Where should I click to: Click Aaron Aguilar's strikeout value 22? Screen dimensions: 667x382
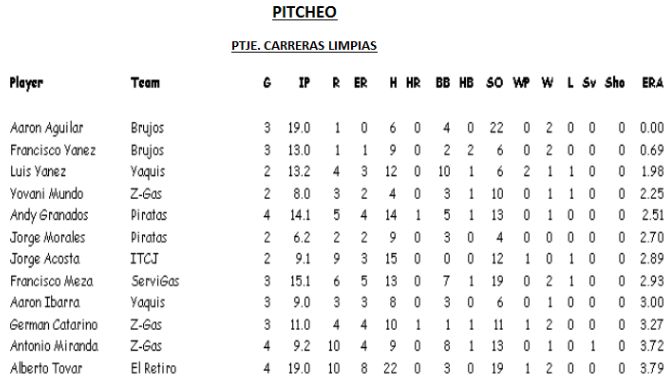[496, 128]
